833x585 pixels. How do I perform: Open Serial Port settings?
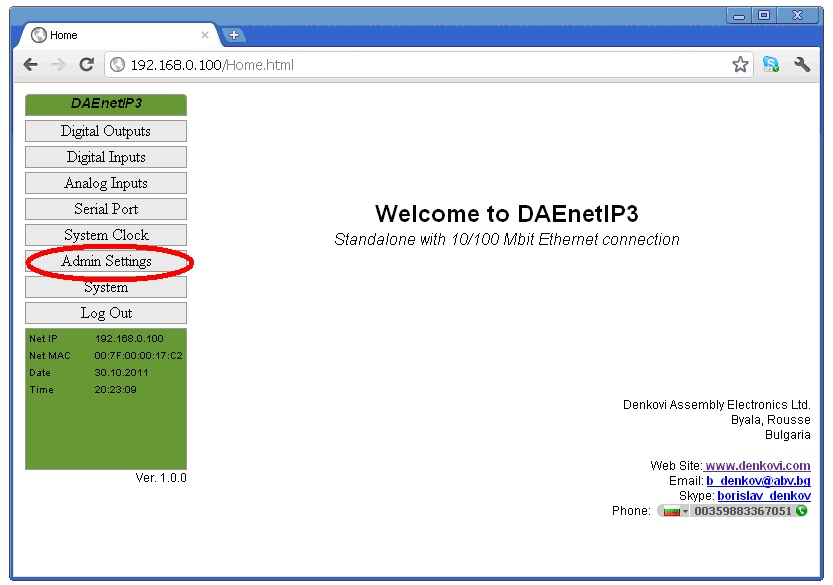106,209
